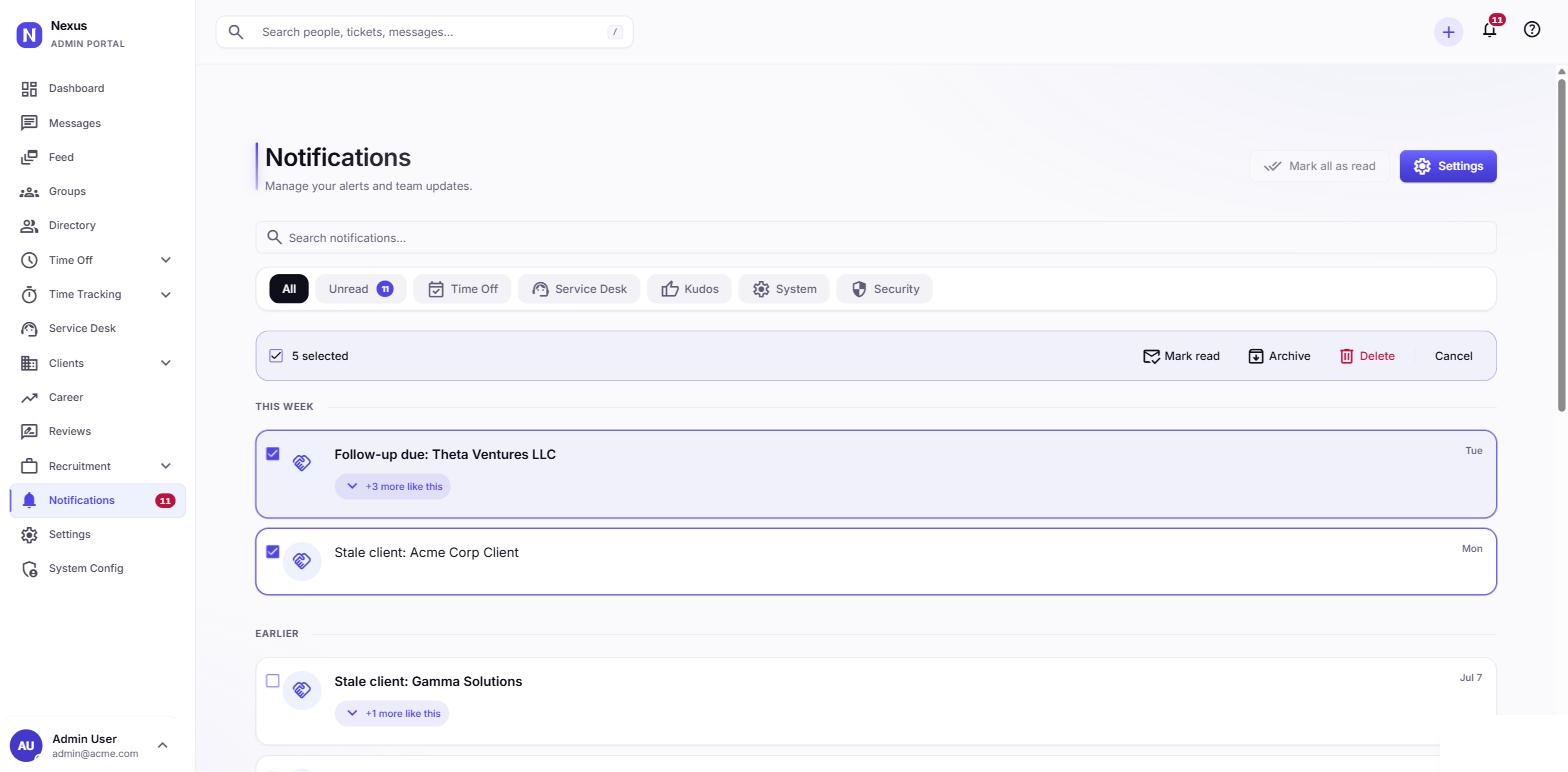Open the Dashboard sidebar icon

[x=29, y=89]
